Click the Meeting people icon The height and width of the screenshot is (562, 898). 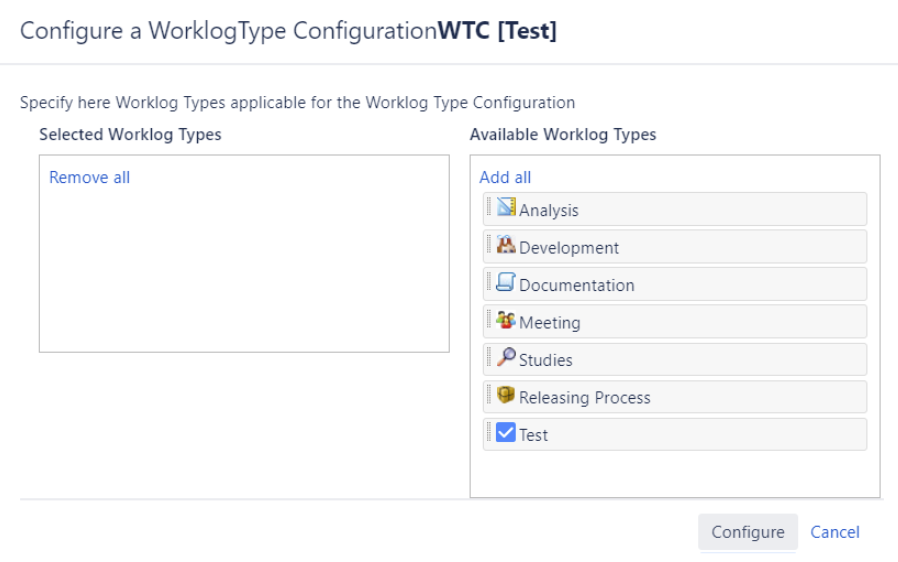[x=506, y=321]
